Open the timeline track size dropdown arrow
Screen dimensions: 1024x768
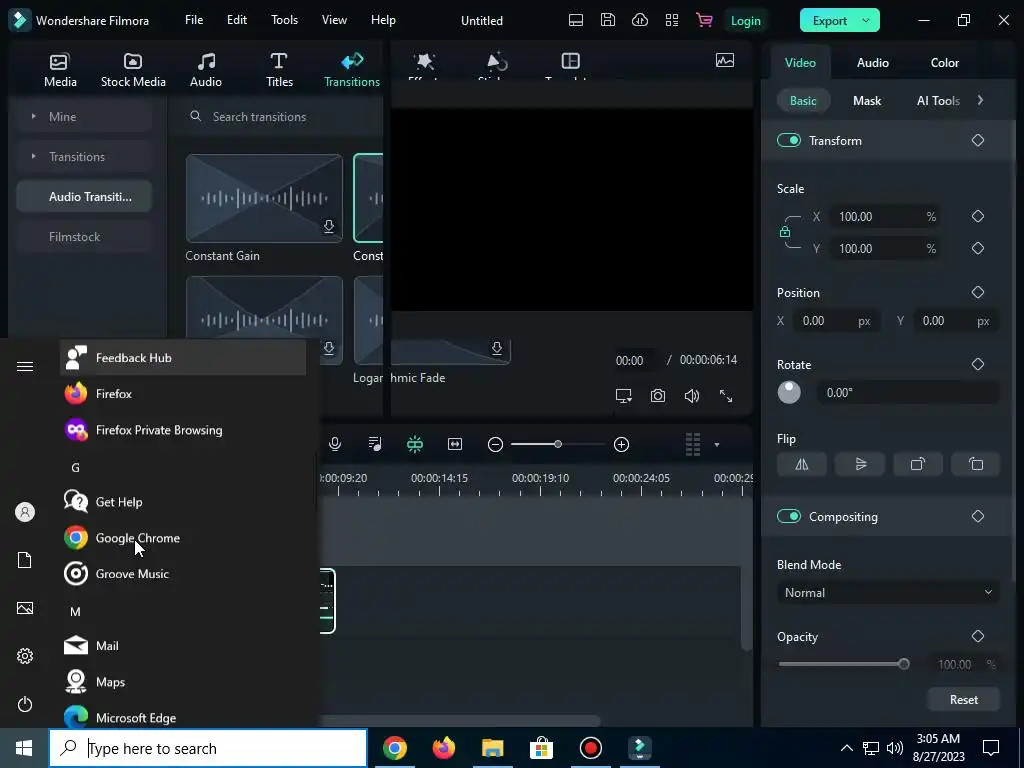point(716,445)
